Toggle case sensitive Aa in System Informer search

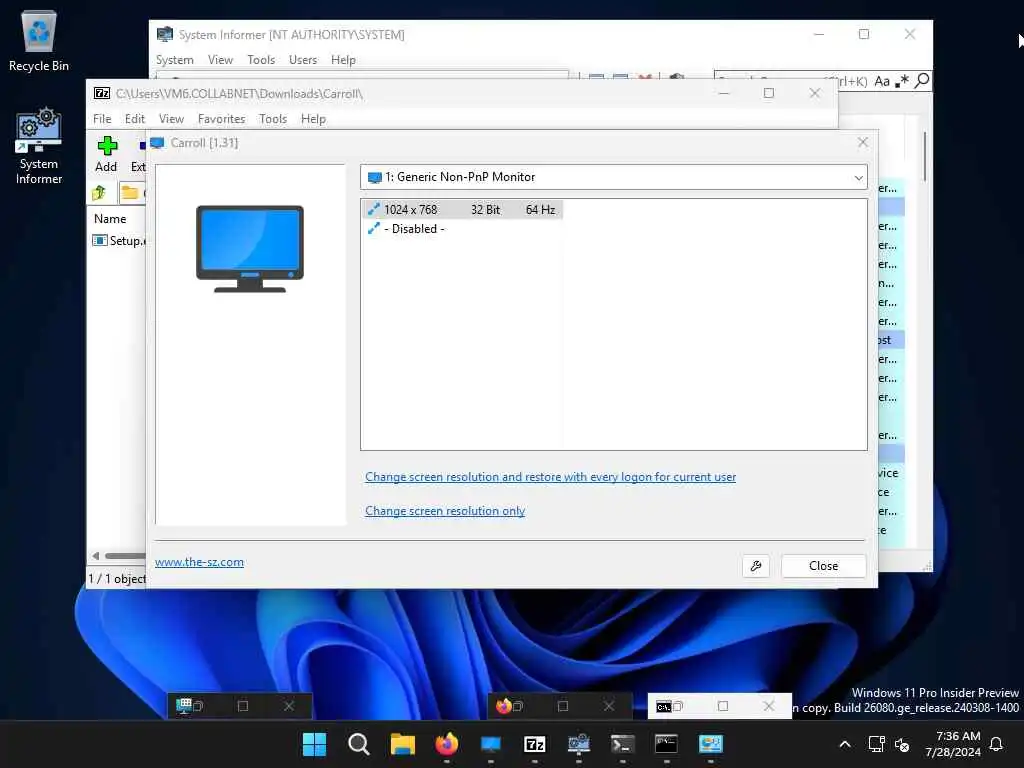coord(882,81)
